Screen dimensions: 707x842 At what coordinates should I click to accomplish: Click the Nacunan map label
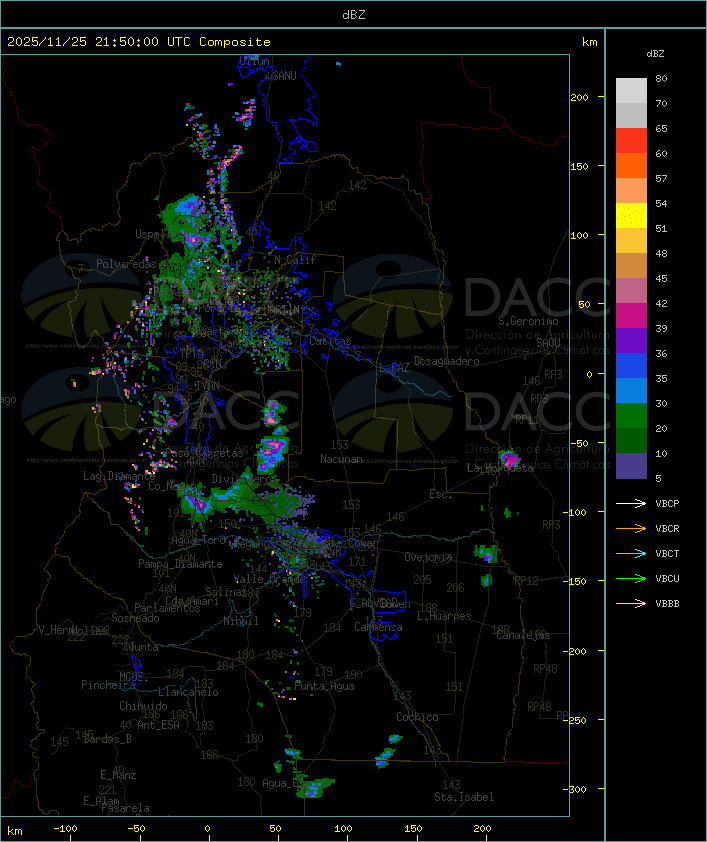coord(341,459)
